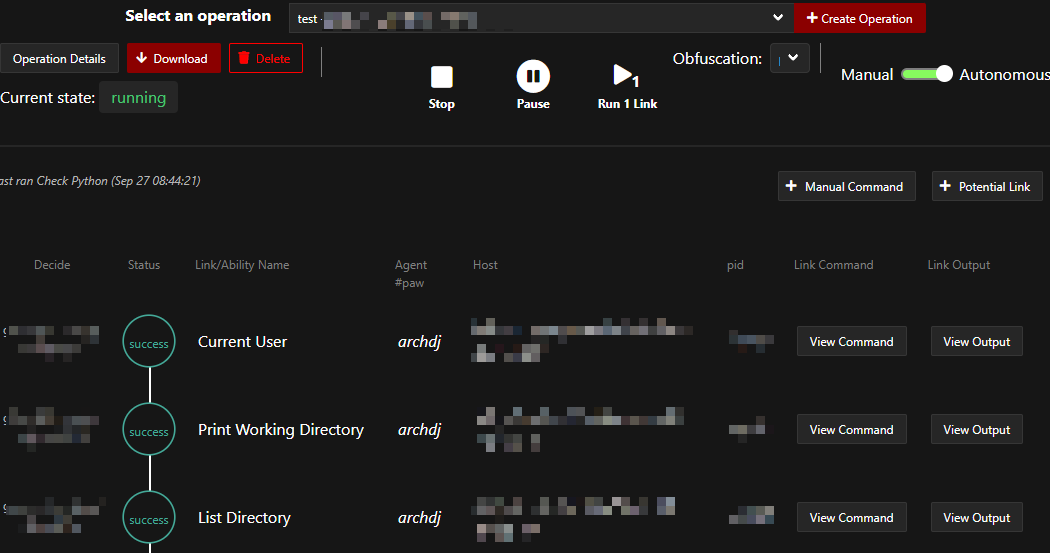Click archdj agent in Current User row
This screenshot has height=553, width=1050.
(x=419, y=342)
